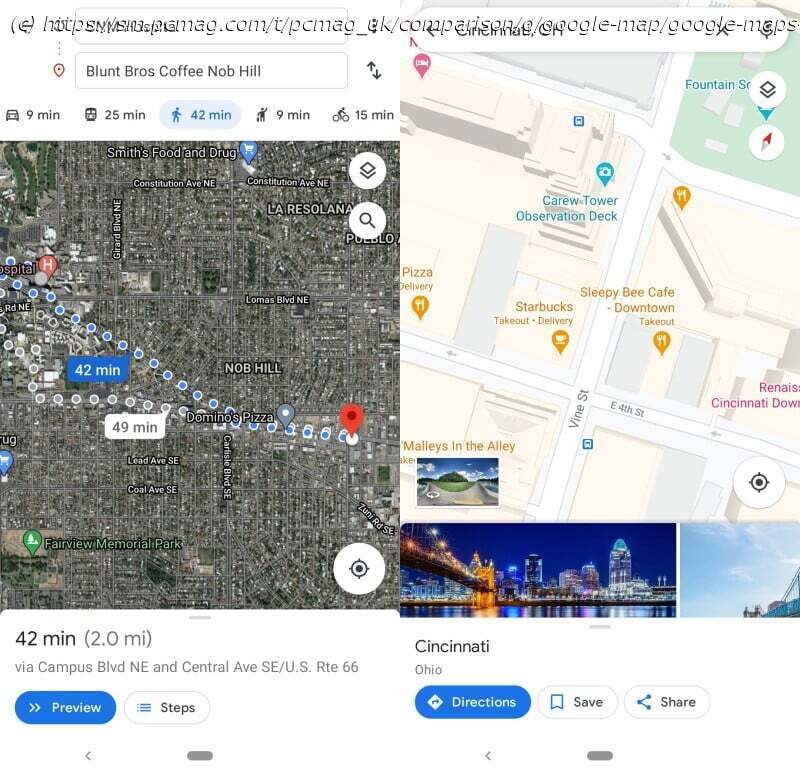800x778 pixels.
Task: Select driving mode 9 min
Action: [x=33, y=115]
